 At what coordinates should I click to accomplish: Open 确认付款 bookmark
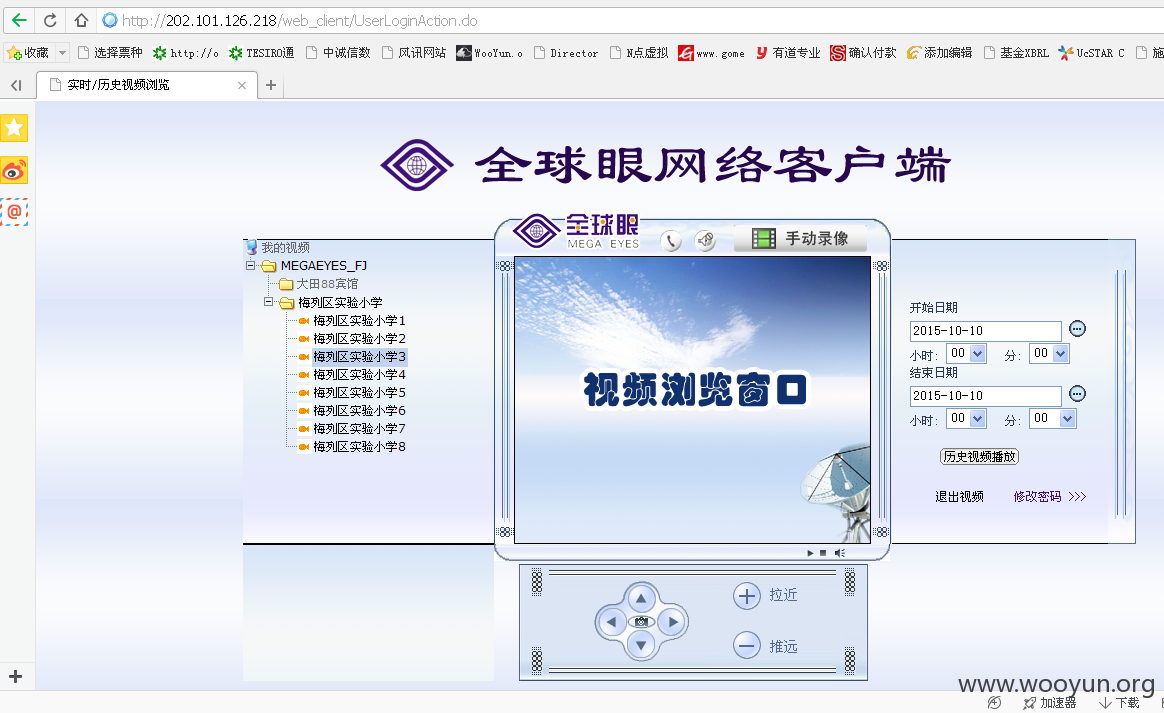(863, 53)
